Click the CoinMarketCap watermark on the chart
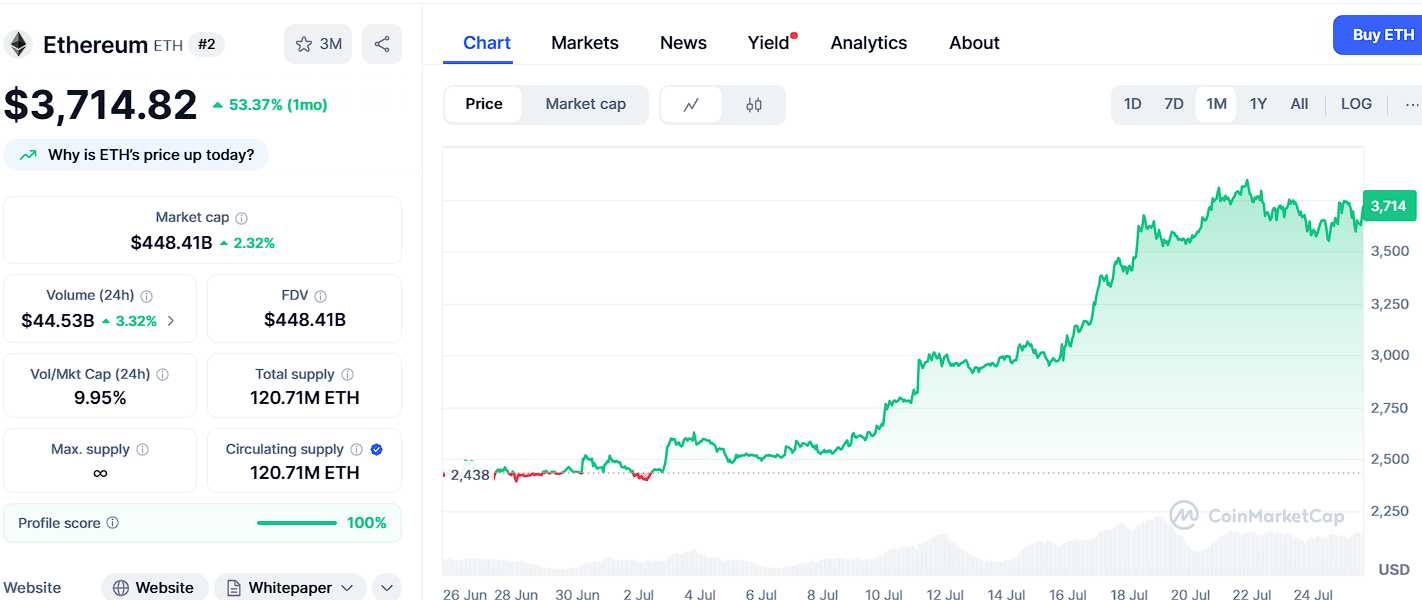 click(x=1258, y=516)
